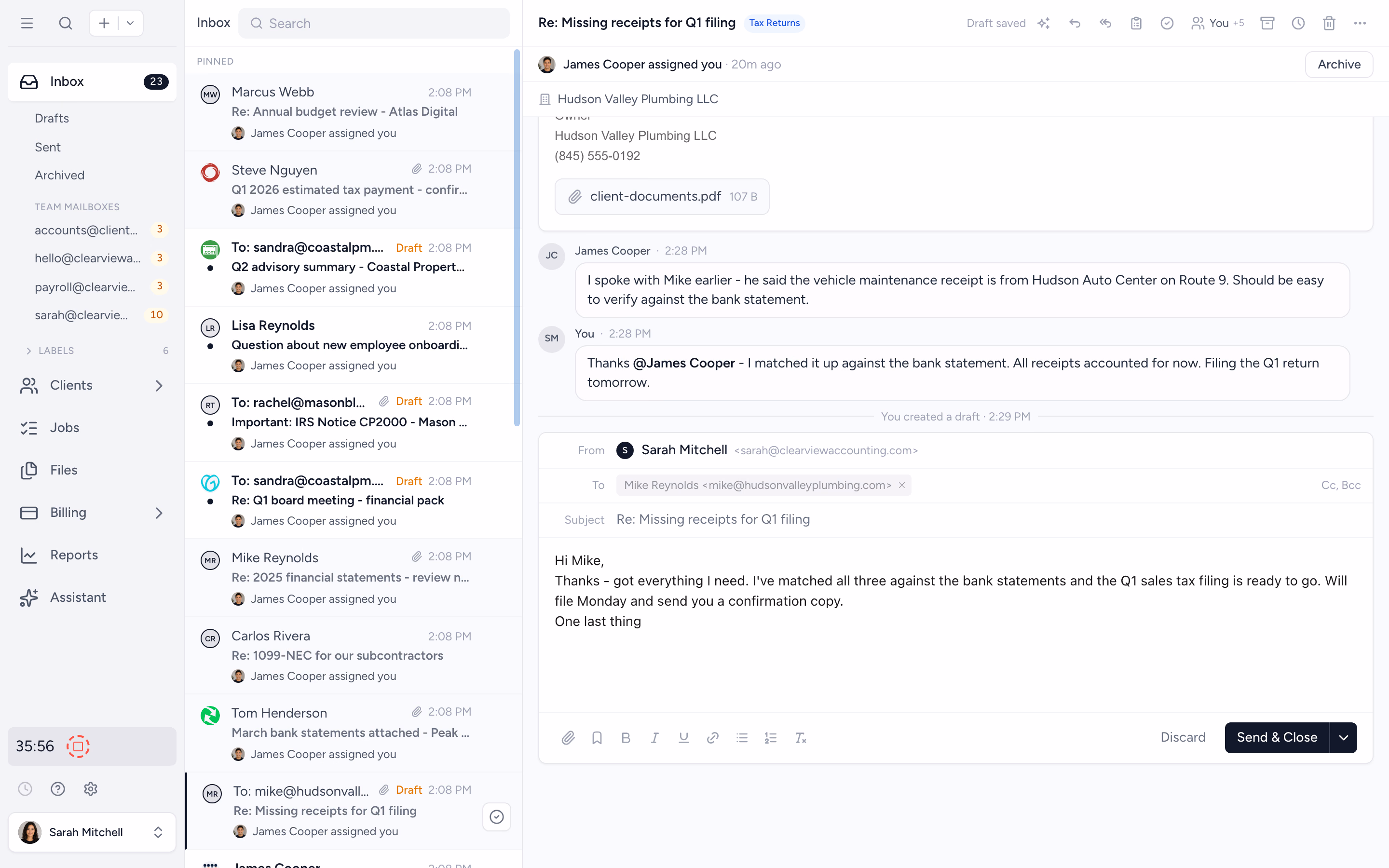Insert a hyperlink
1389x868 pixels.
(713, 738)
